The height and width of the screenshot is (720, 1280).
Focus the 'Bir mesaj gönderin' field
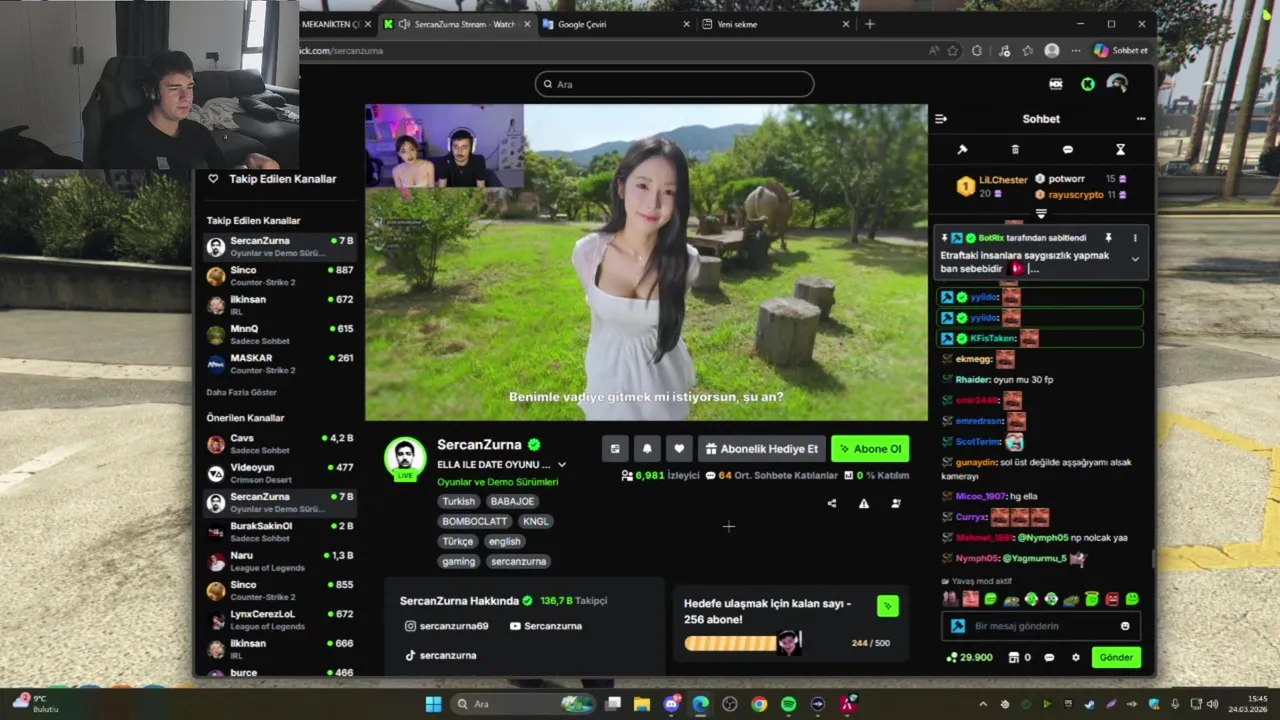point(1040,626)
